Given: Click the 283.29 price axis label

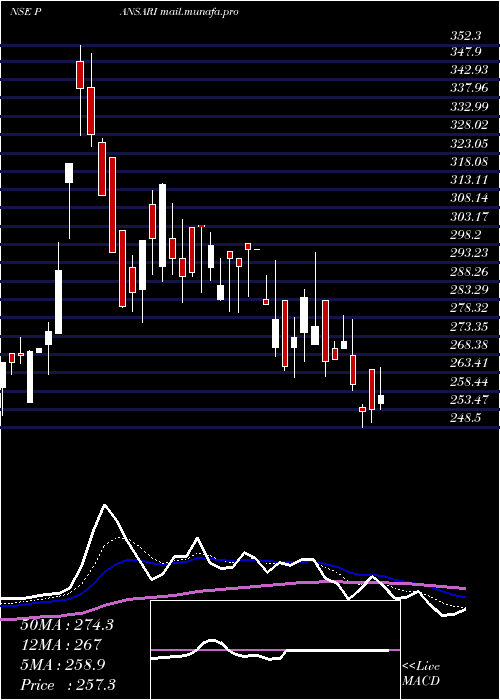Looking at the screenshot, I should point(469,290).
